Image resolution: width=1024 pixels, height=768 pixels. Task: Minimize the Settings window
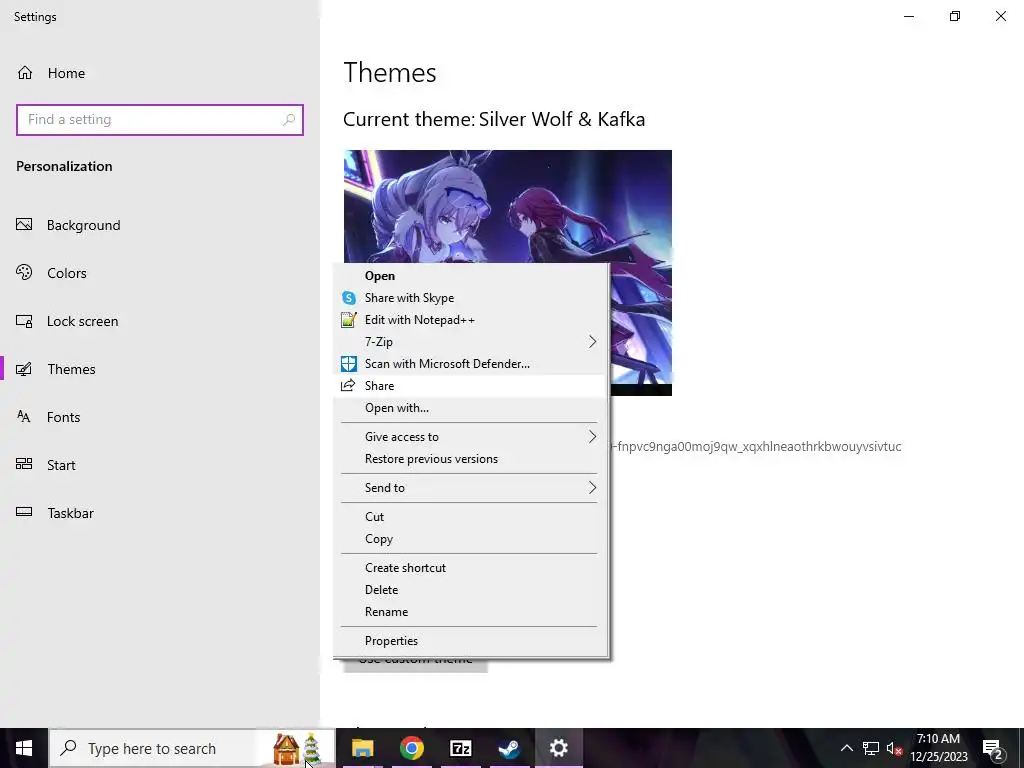point(908,16)
